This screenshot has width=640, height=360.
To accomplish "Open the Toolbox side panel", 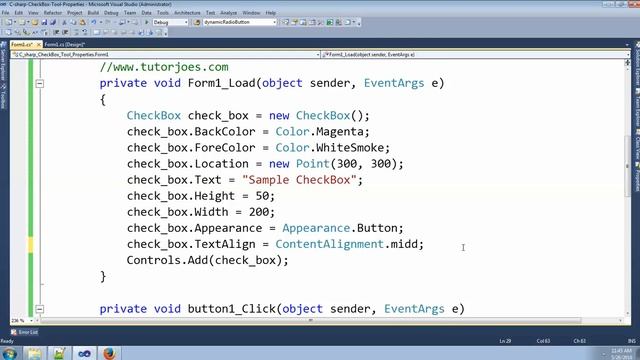I will click(x=3, y=97).
